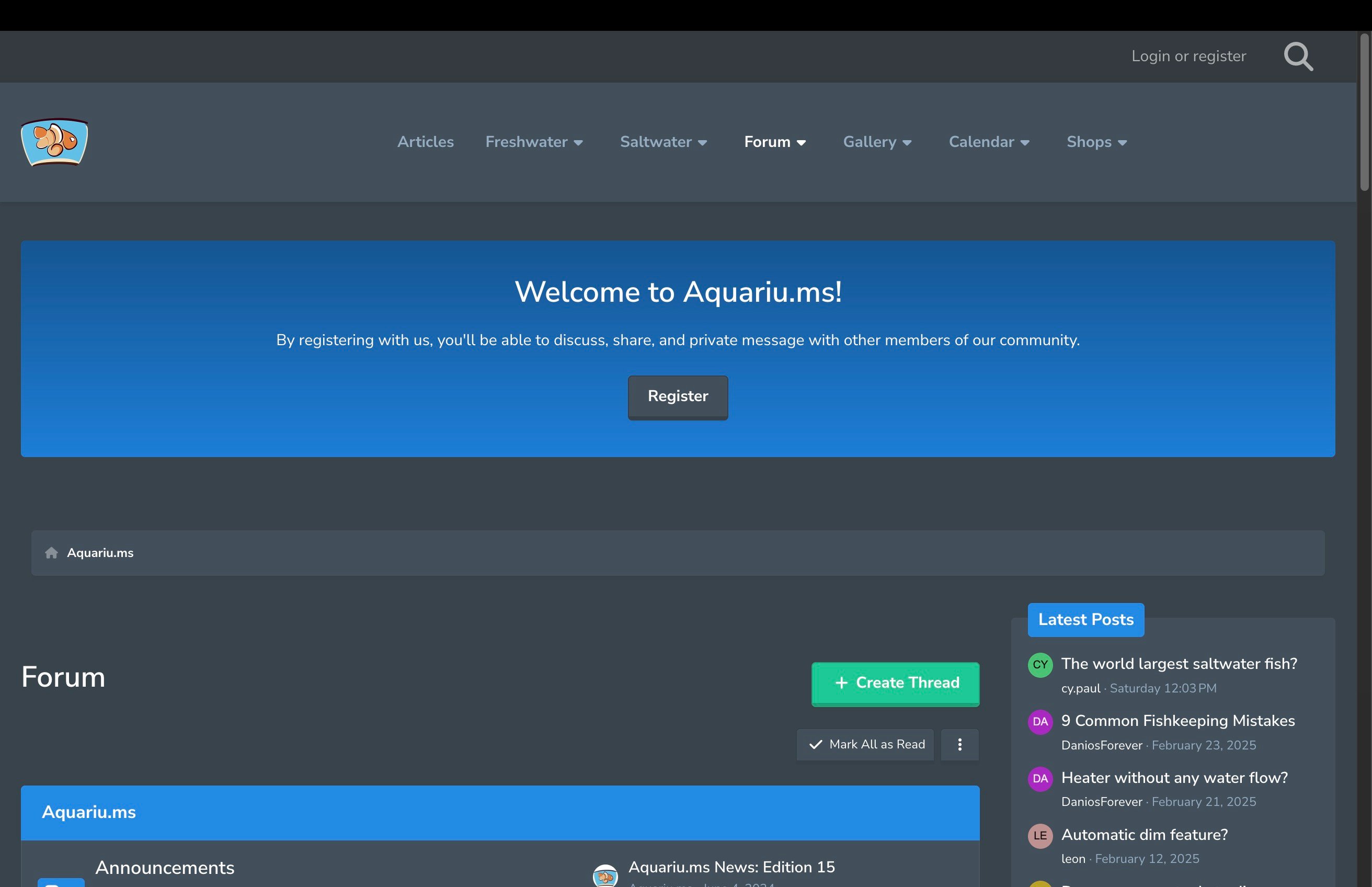Click the DA avatar beside 9 Common Fishkeeping Mistakes
The width and height of the screenshot is (1372, 887).
[1040, 722]
